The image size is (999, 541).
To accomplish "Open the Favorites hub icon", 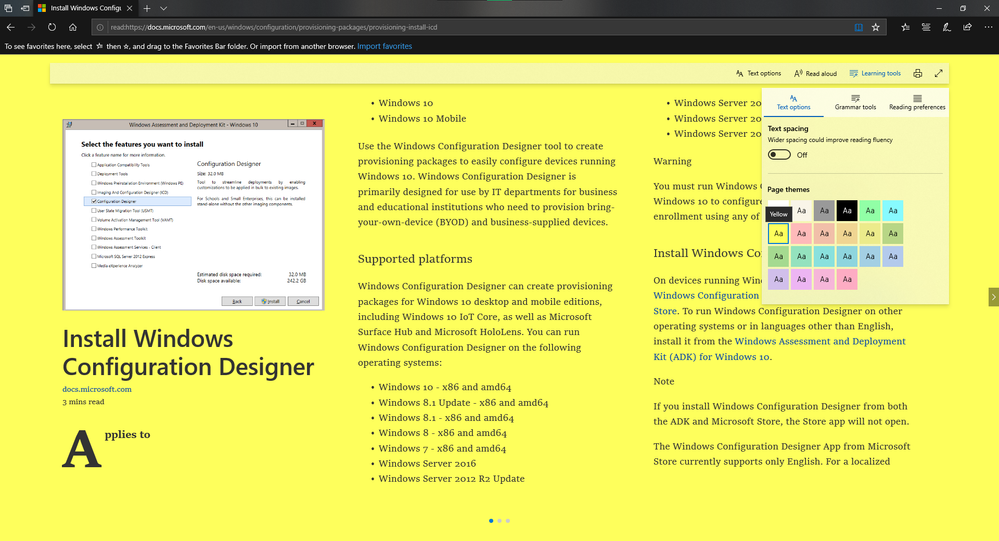I will [x=905, y=27].
